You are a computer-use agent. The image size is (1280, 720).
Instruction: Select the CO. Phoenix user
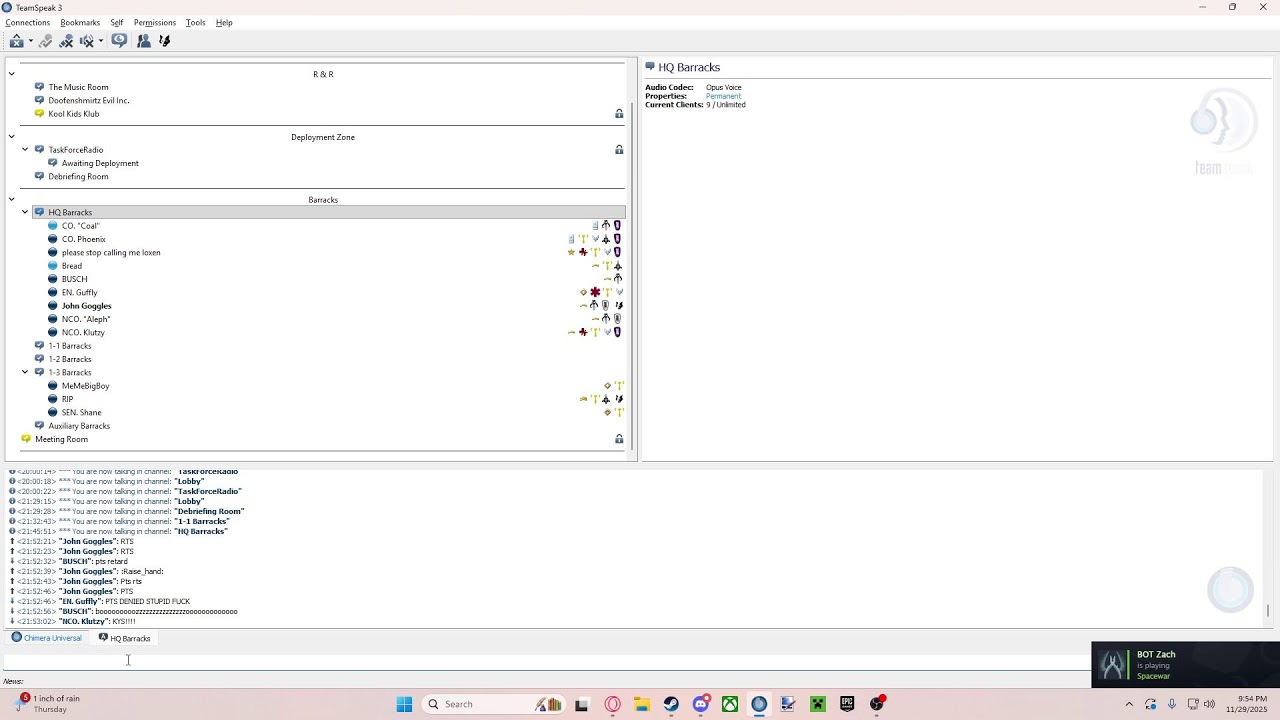pos(84,239)
